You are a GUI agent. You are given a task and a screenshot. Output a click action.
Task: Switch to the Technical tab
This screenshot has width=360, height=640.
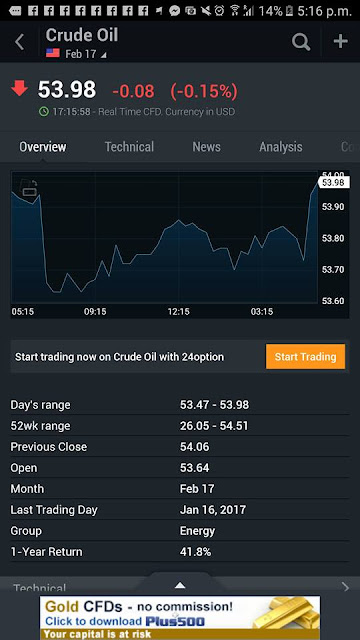(x=129, y=147)
